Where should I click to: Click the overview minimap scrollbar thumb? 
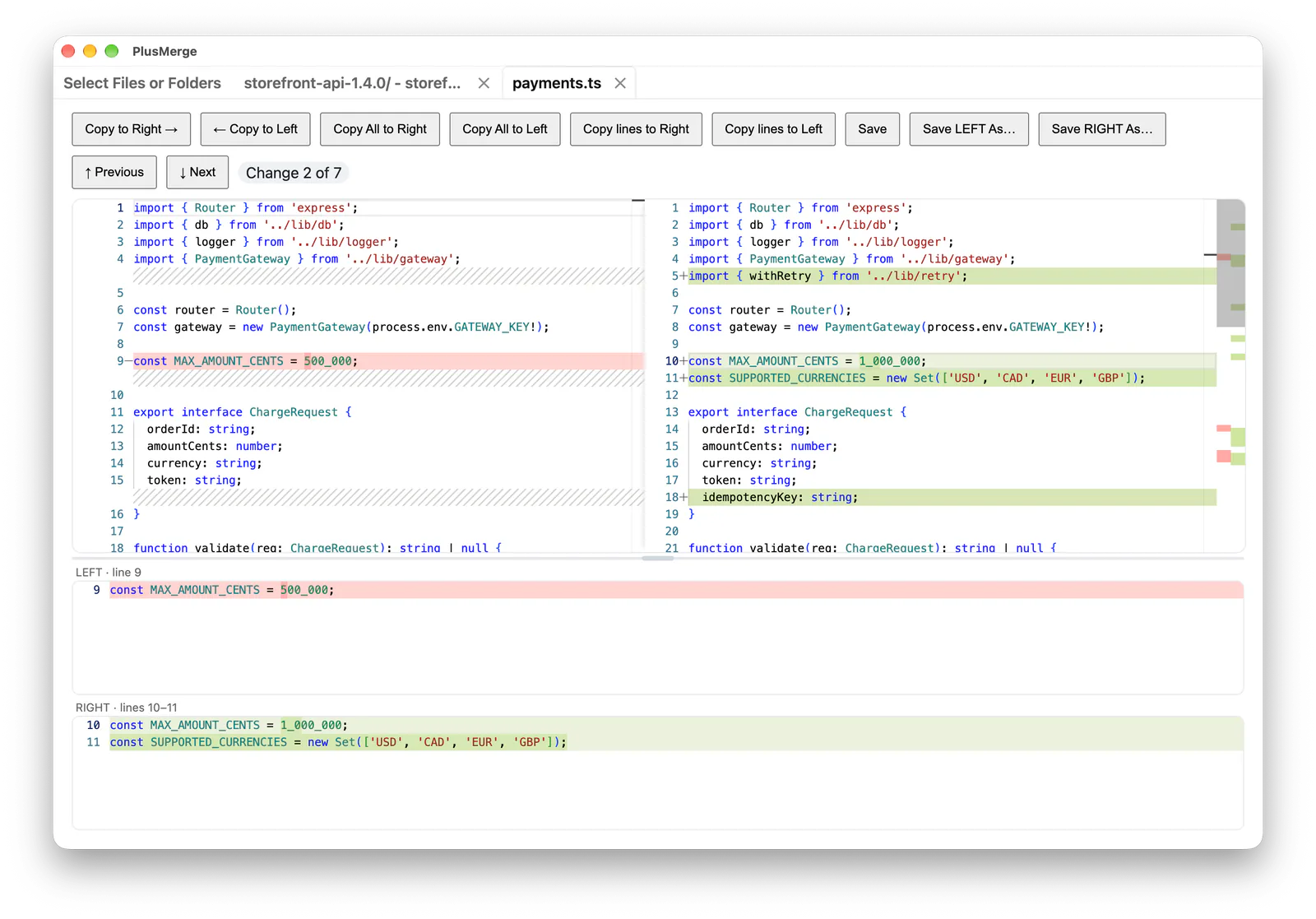[1230, 263]
